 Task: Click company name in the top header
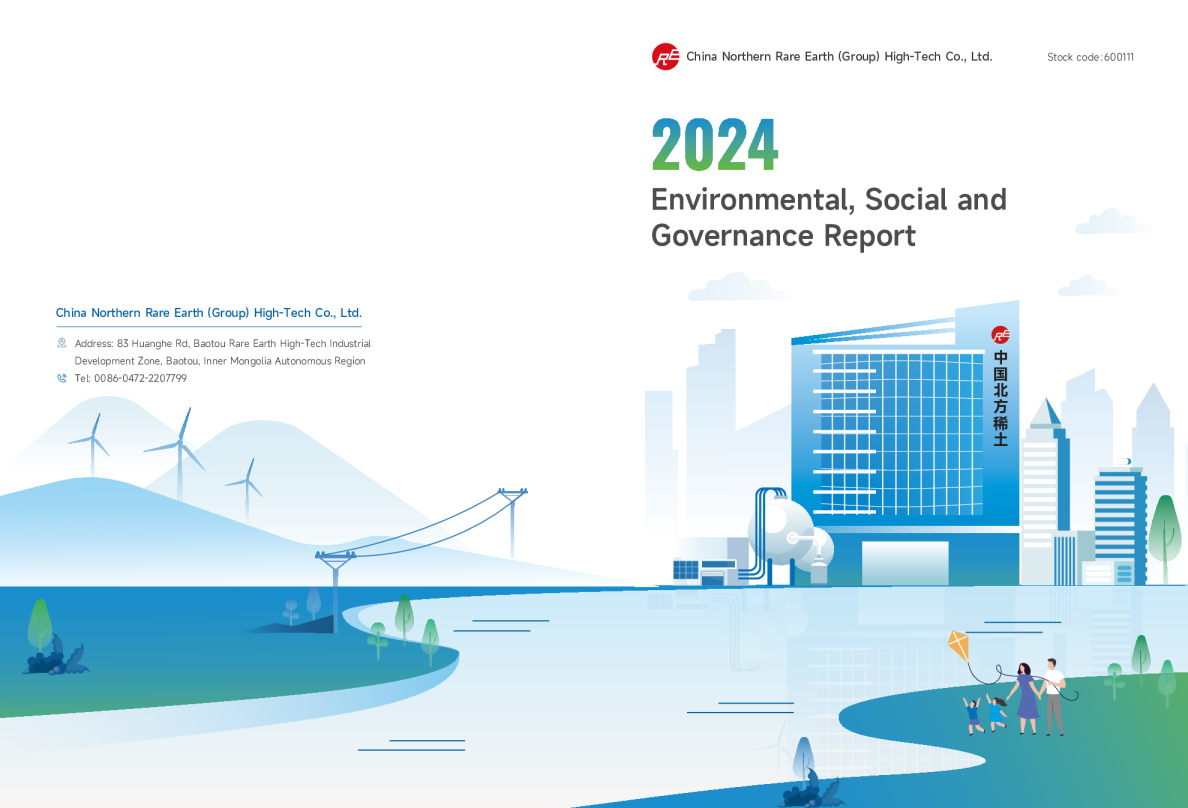[838, 57]
